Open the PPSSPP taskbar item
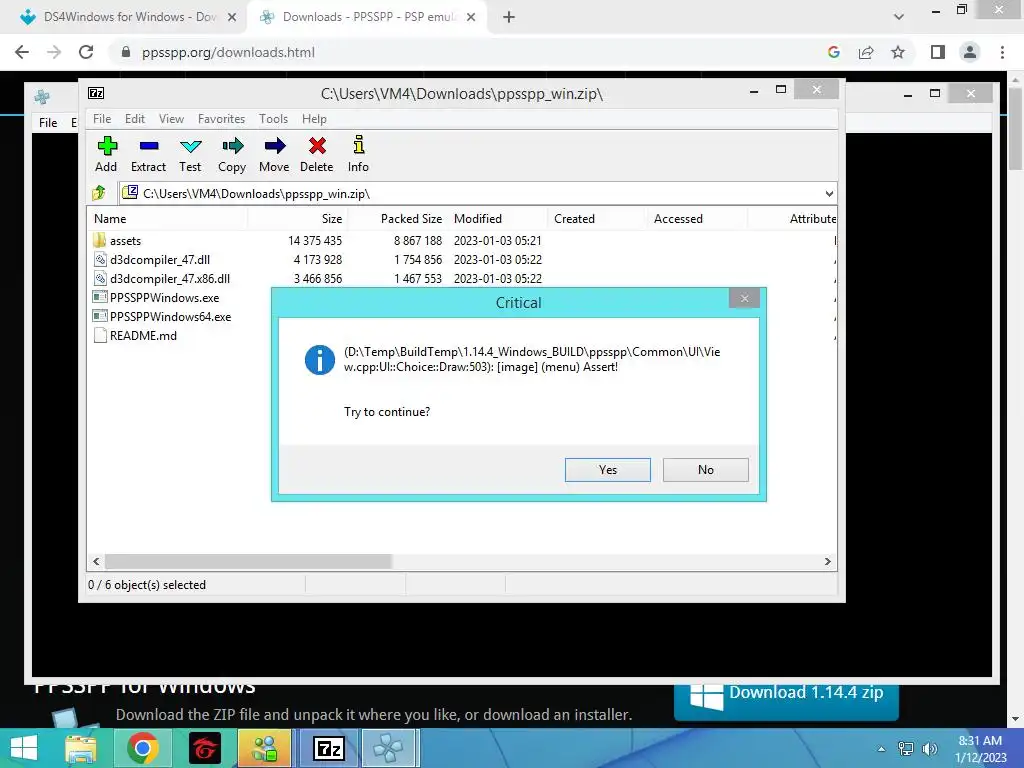 pos(387,748)
